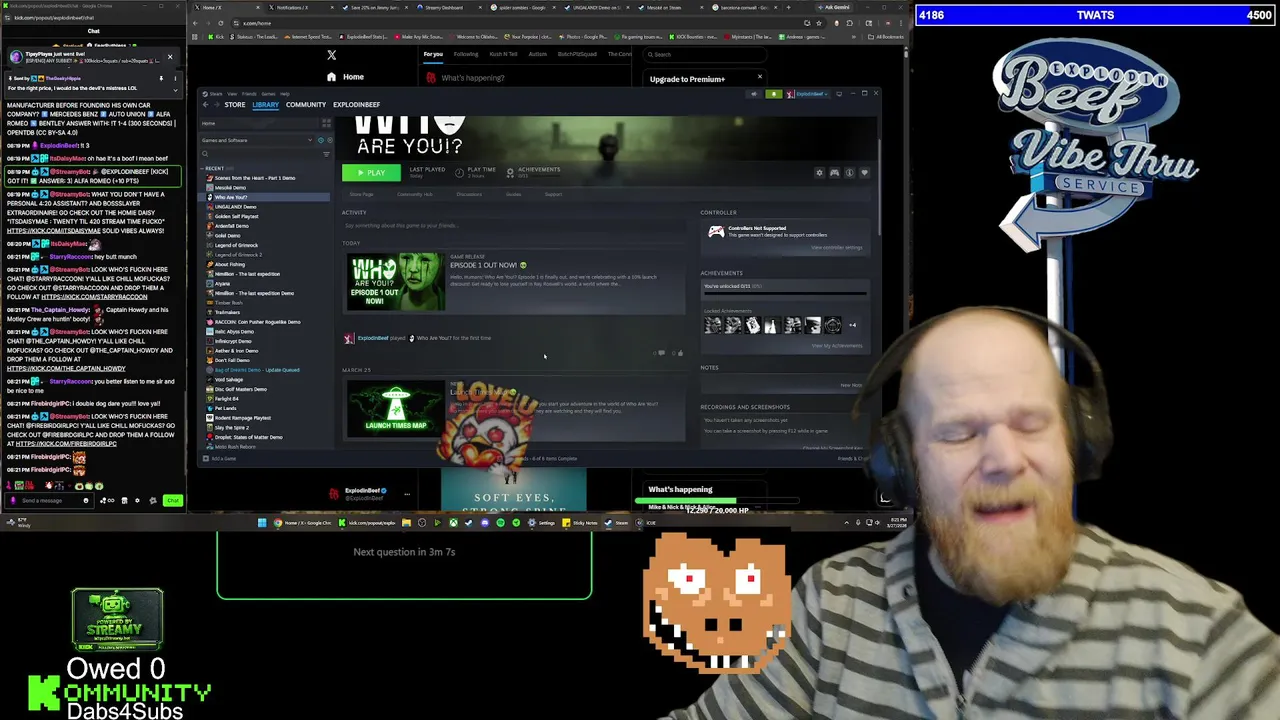Open emoji picker in chat input

pos(85,500)
